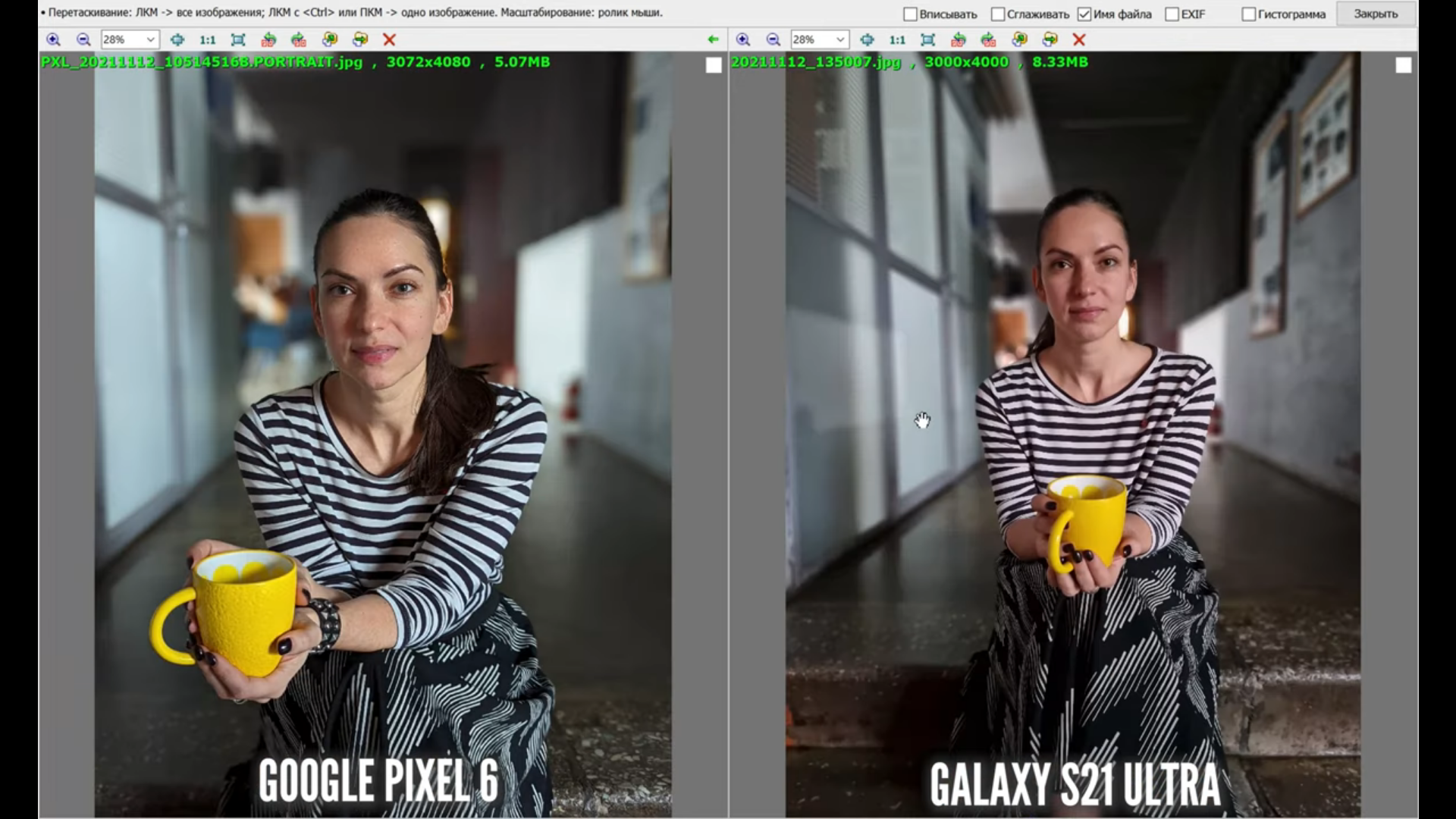Fit the left image to its panel
This screenshot has width=1456, height=819.
(x=238, y=39)
